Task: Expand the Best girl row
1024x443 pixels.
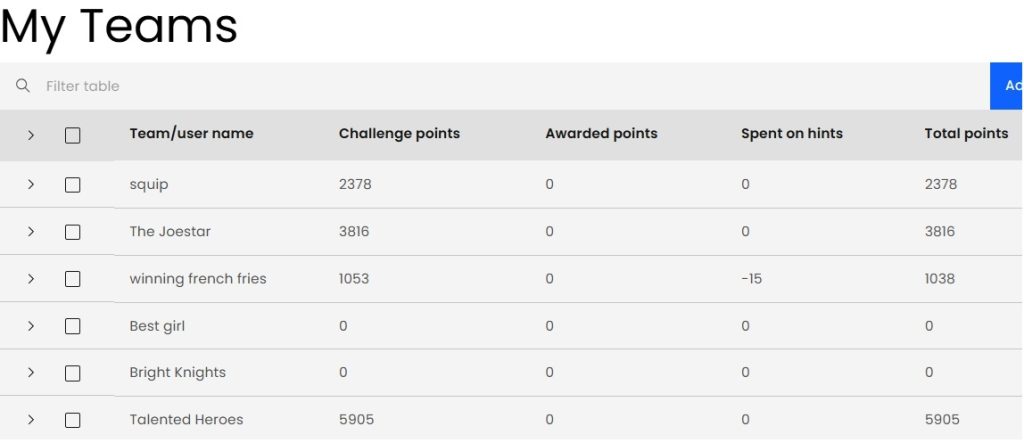Action: [31, 326]
